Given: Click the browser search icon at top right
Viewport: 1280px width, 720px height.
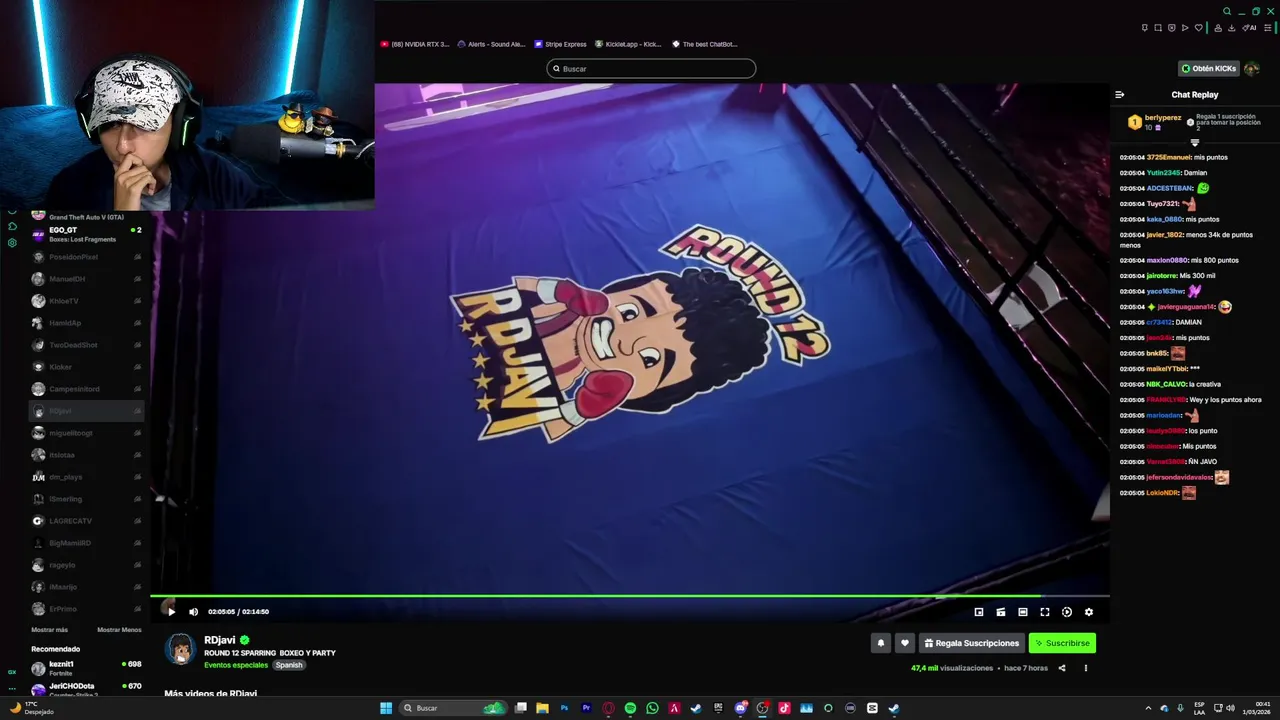Looking at the screenshot, I should coord(1227,12).
